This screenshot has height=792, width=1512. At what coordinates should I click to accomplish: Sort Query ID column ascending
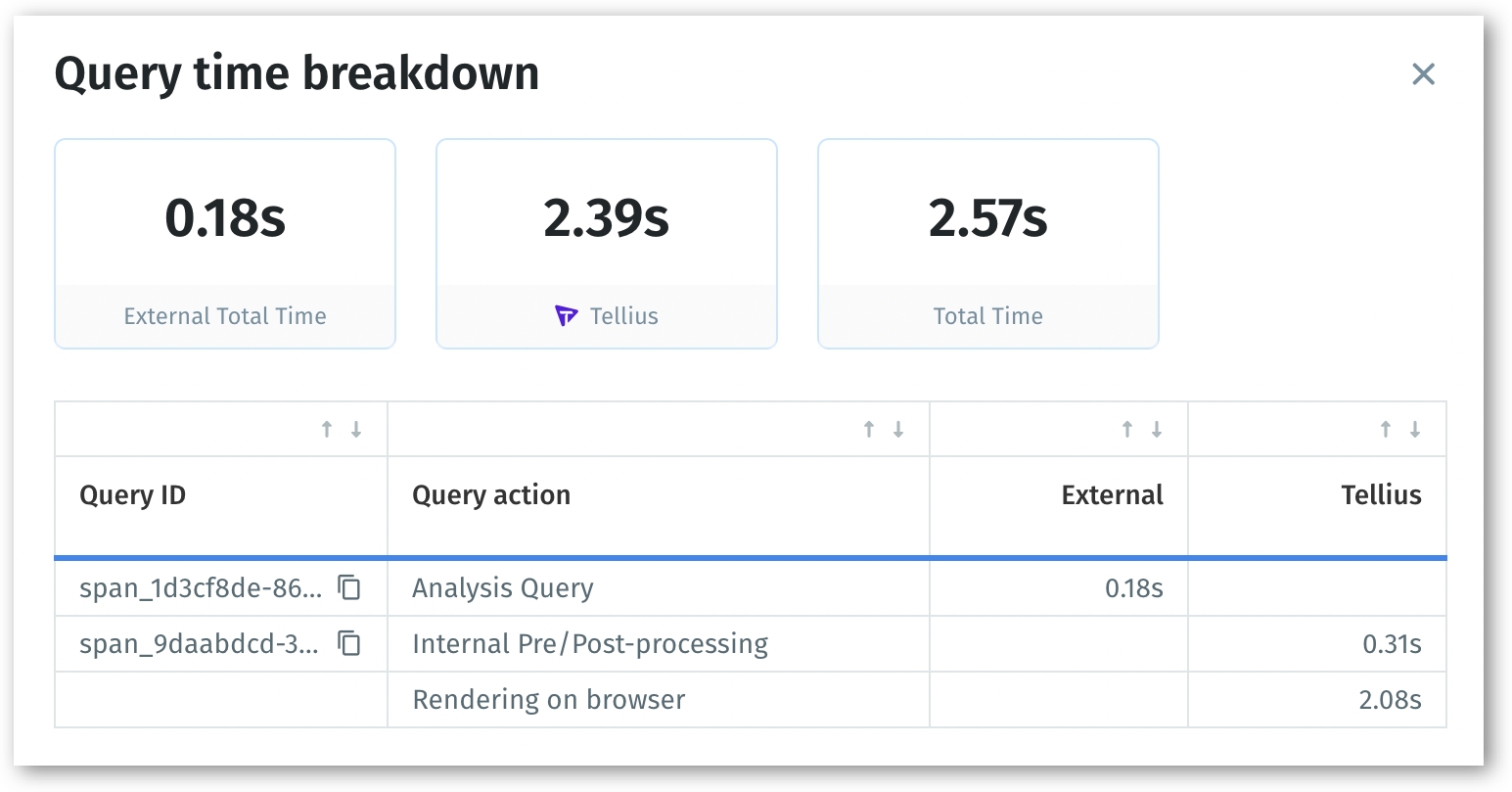click(x=327, y=429)
